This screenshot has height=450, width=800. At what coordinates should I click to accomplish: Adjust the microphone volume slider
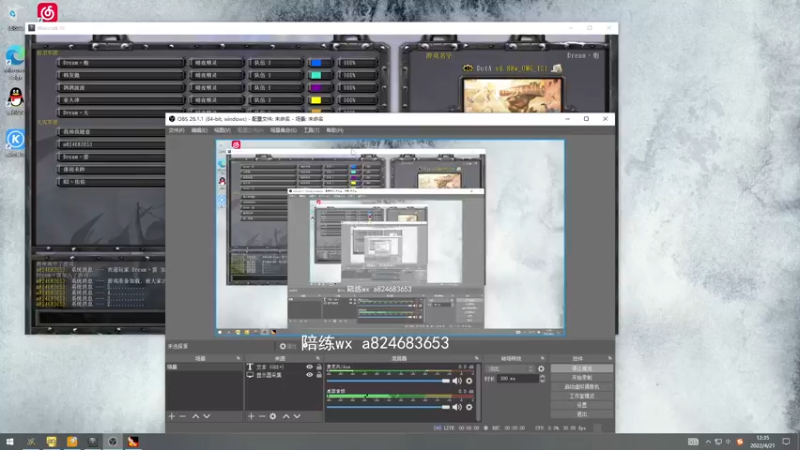[388, 381]
